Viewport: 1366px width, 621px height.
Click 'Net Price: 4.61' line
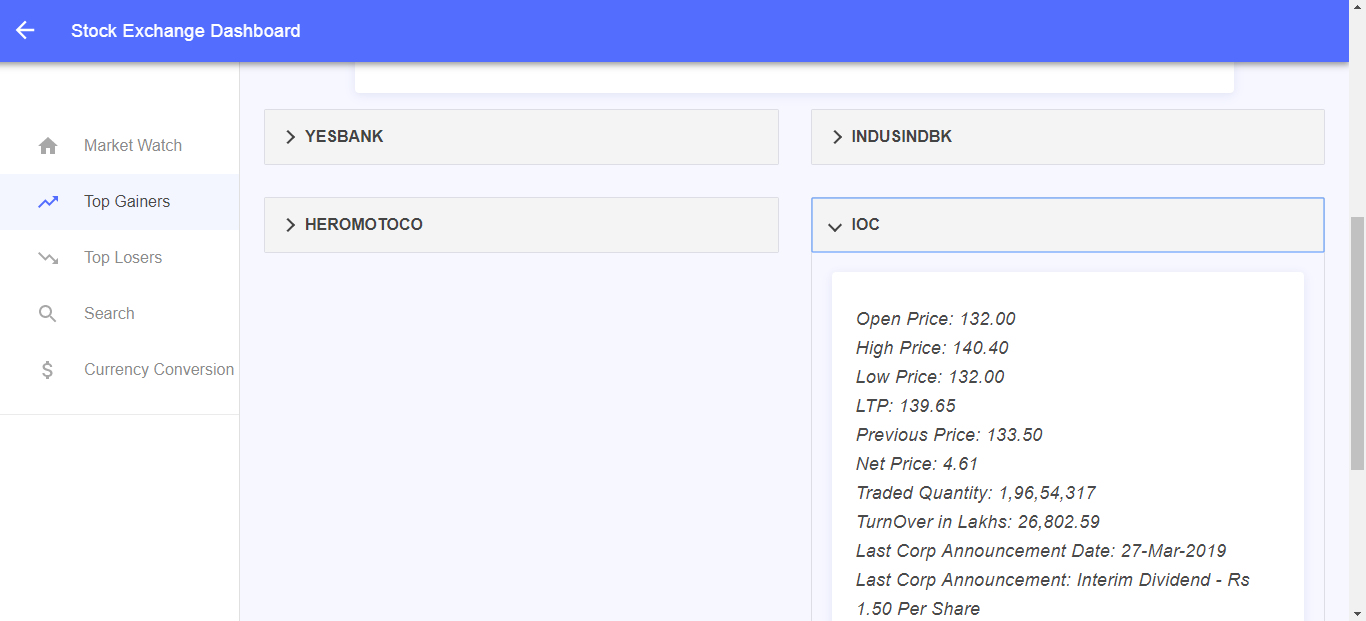[917, 464]
